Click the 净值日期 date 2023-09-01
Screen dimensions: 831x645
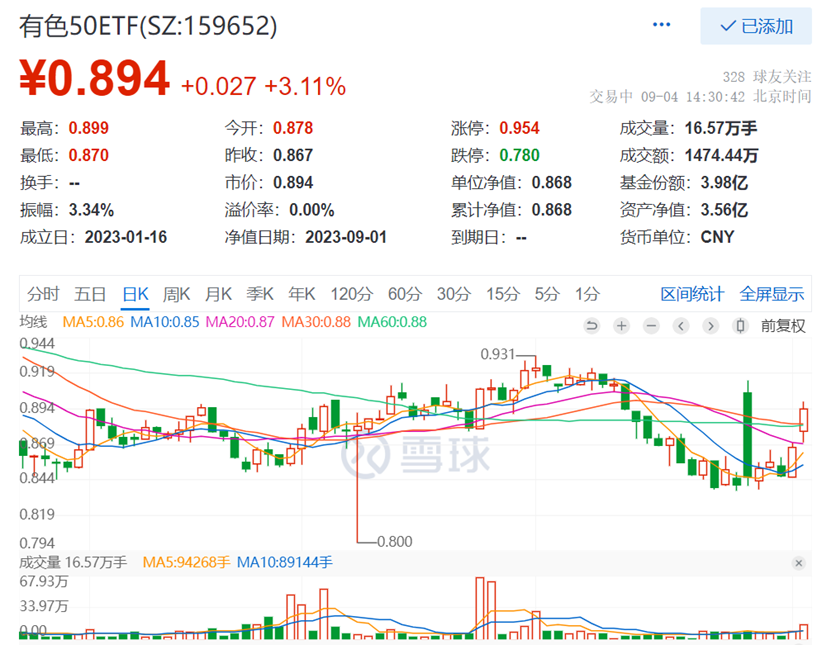346,237
